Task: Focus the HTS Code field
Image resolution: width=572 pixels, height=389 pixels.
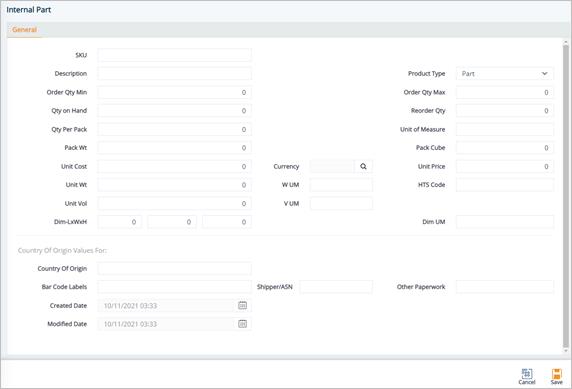Action: [x=505, y=185]
